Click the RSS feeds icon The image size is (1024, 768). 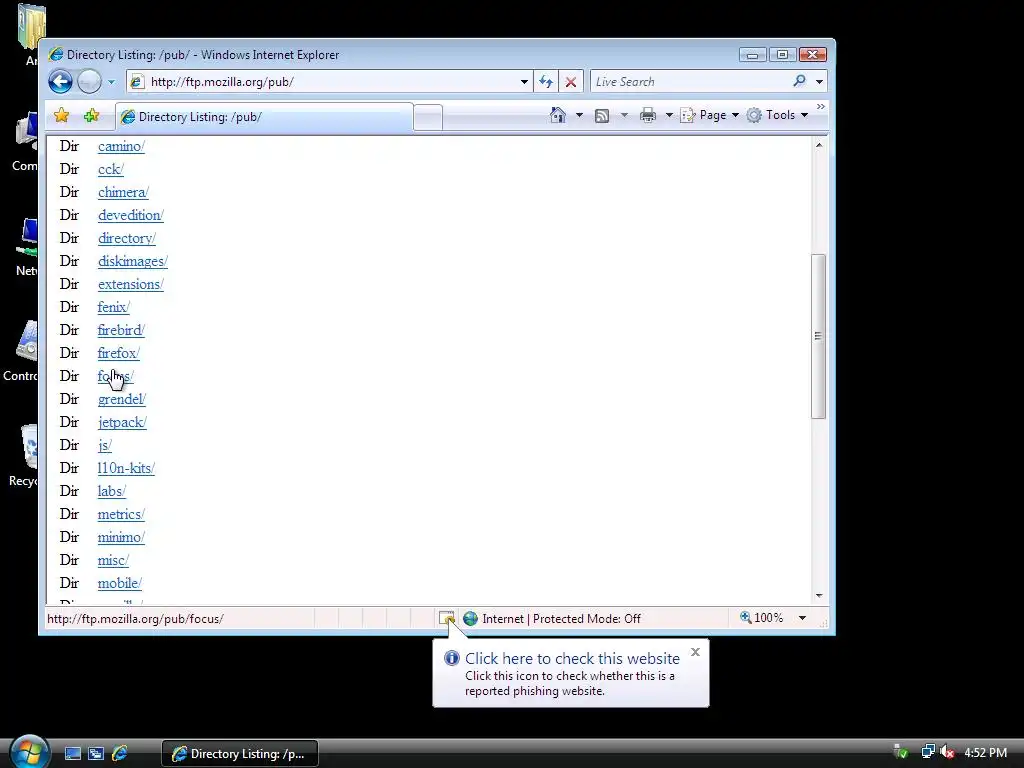coord(602,116)
